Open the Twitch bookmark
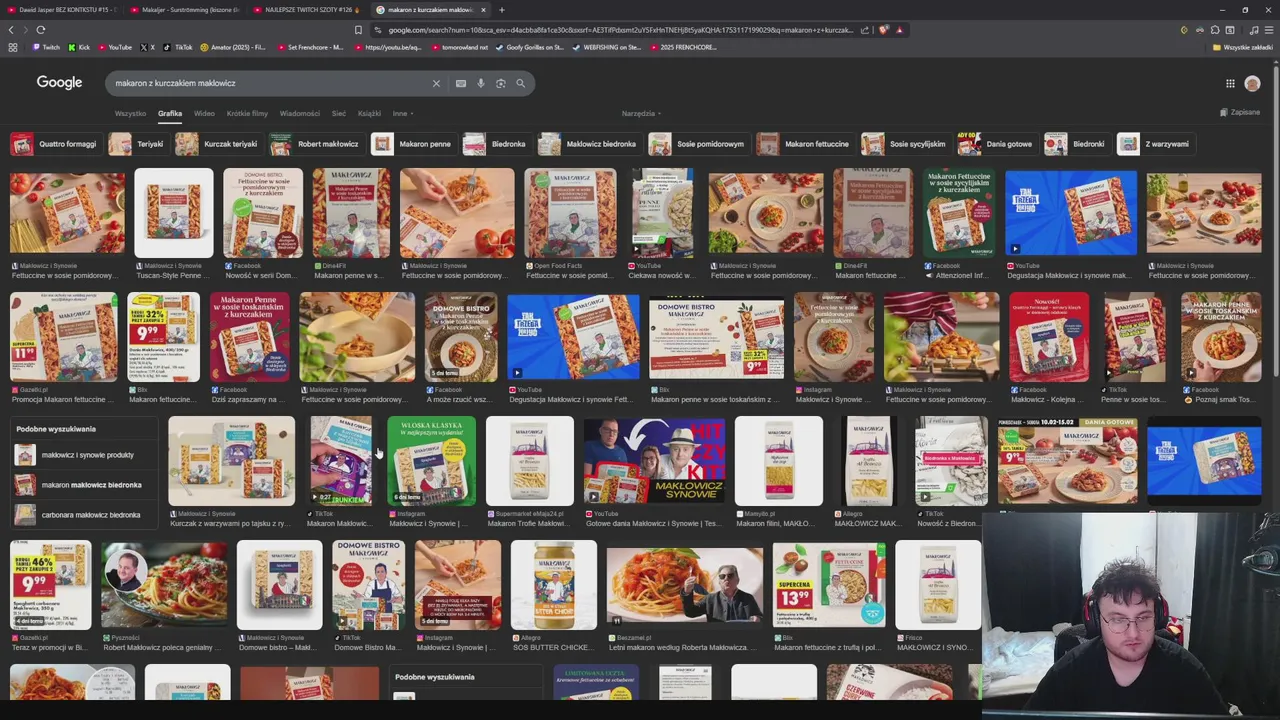 tap(45, 47)
